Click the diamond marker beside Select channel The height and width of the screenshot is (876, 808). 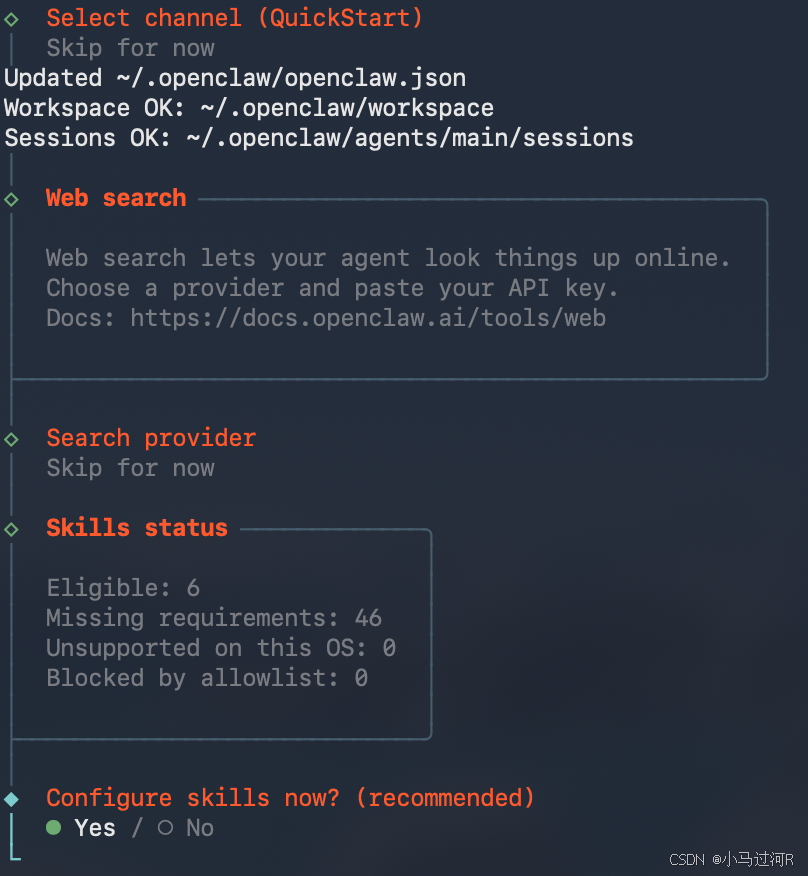(11, 20)
